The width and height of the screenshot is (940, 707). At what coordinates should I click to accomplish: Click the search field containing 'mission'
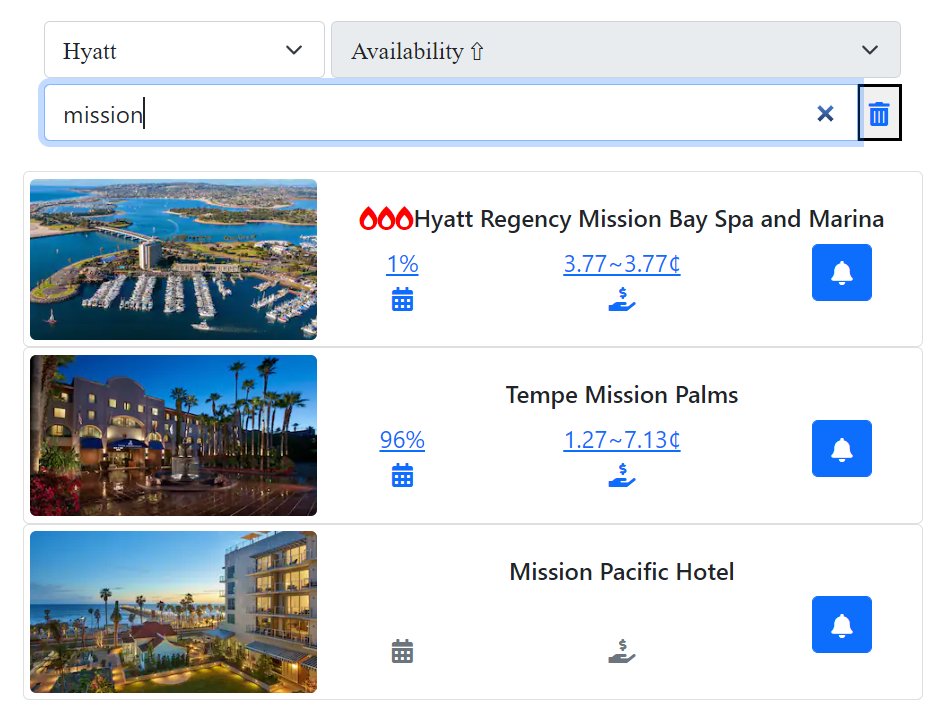coord(430,114)
